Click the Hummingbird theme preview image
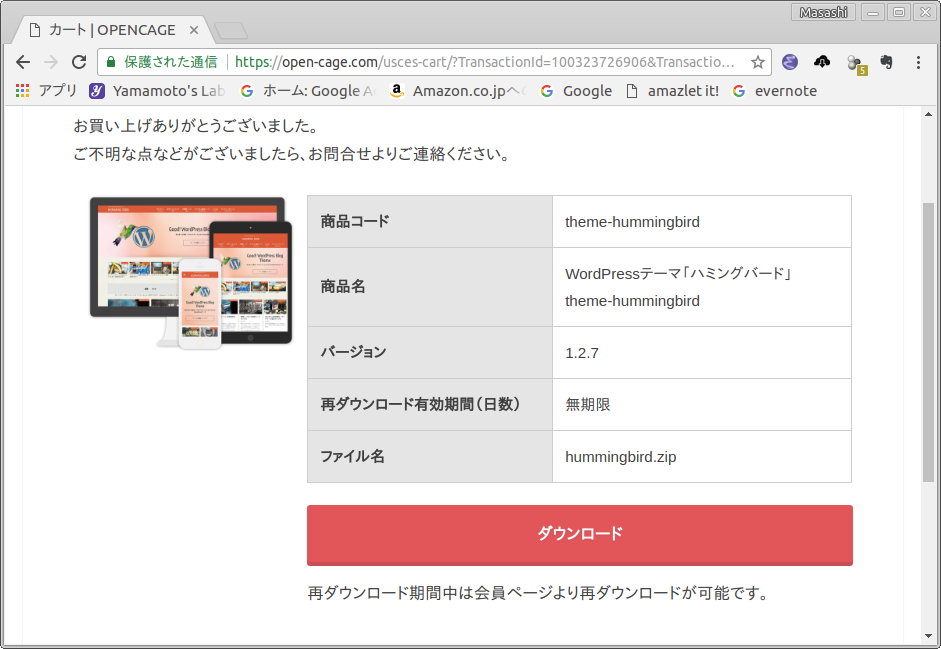Screen dimensions: 941x649 pos(190,272)
